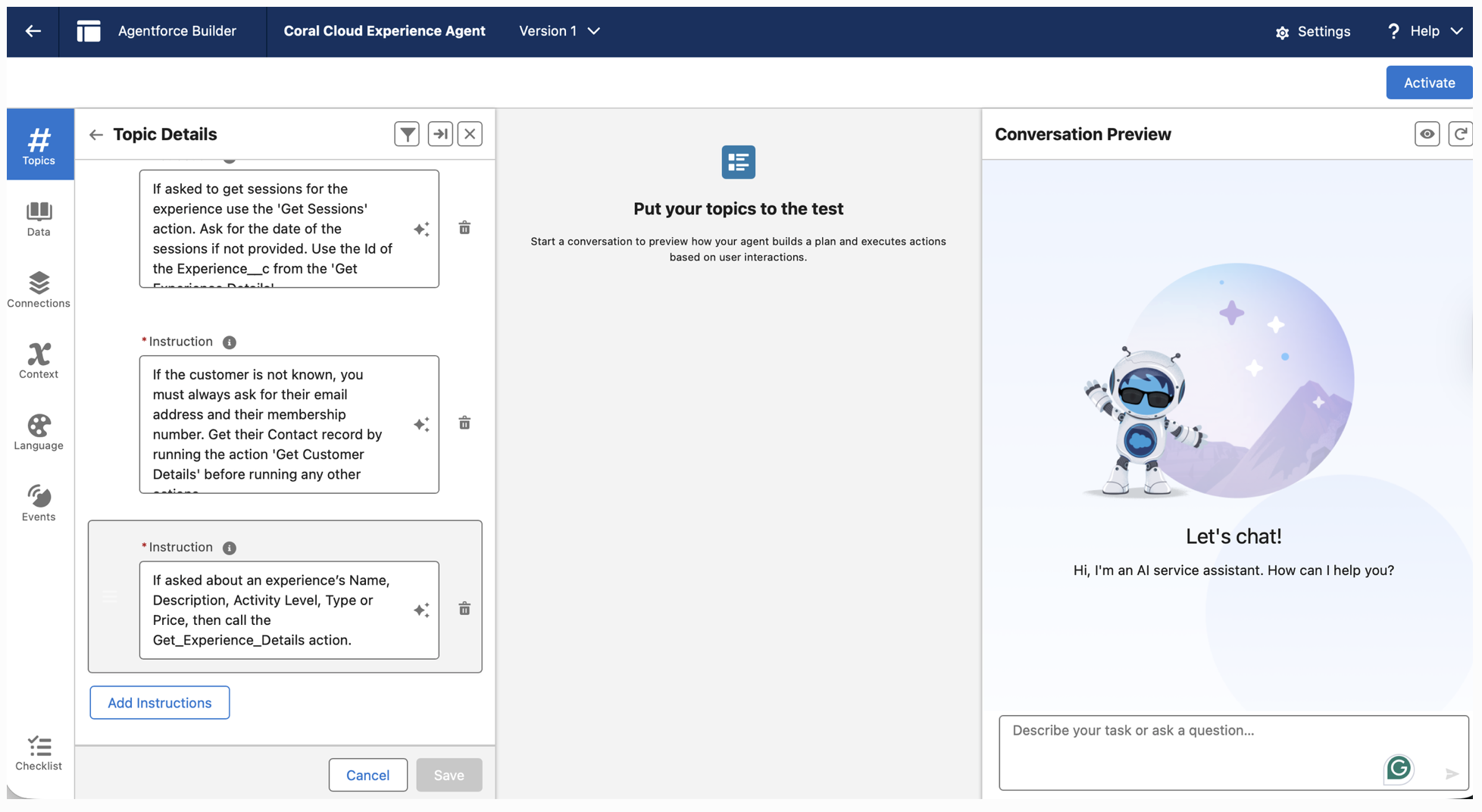Click sparkle icon for customer email instruction

click(x=421, y=424)
